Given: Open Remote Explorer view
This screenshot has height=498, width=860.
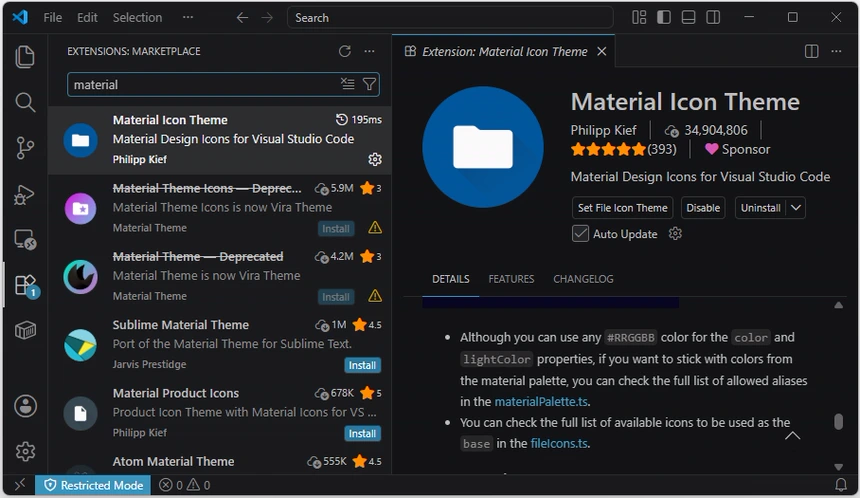Looking at the screenshot, I should point(25,240).
